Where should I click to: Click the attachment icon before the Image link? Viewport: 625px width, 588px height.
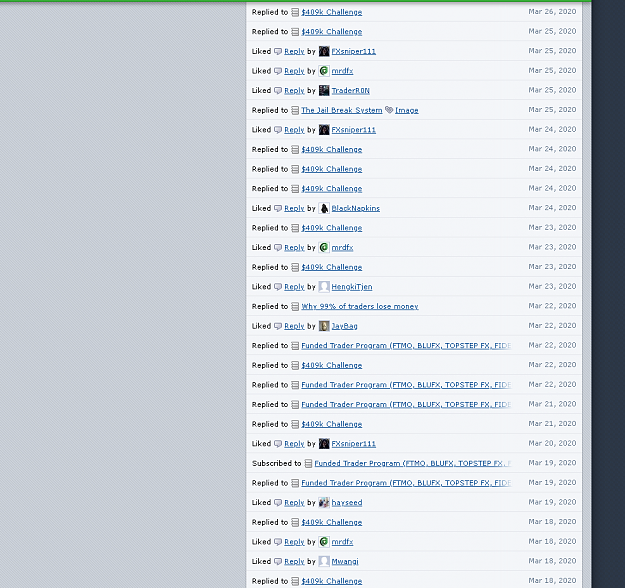(x=389, y=110)
